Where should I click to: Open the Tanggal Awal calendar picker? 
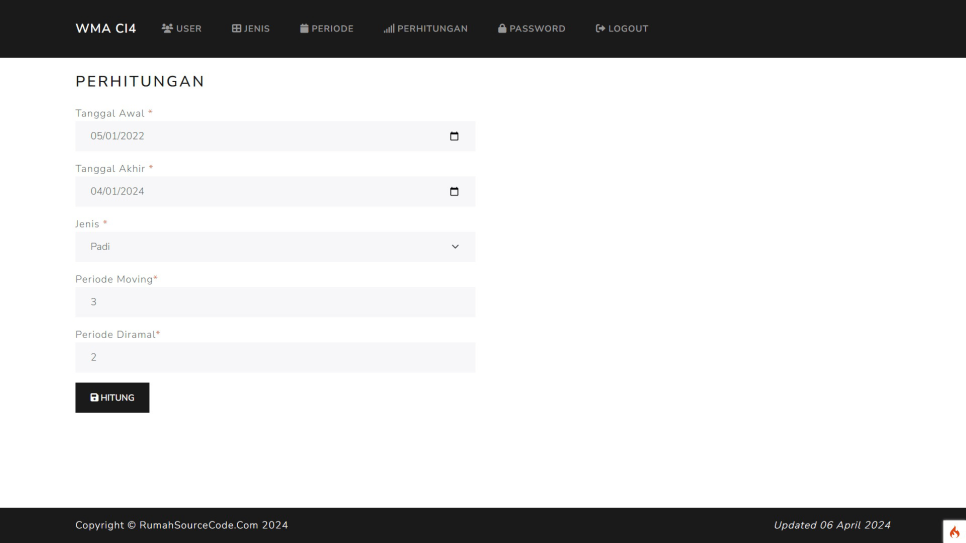[x=454, y=136]
